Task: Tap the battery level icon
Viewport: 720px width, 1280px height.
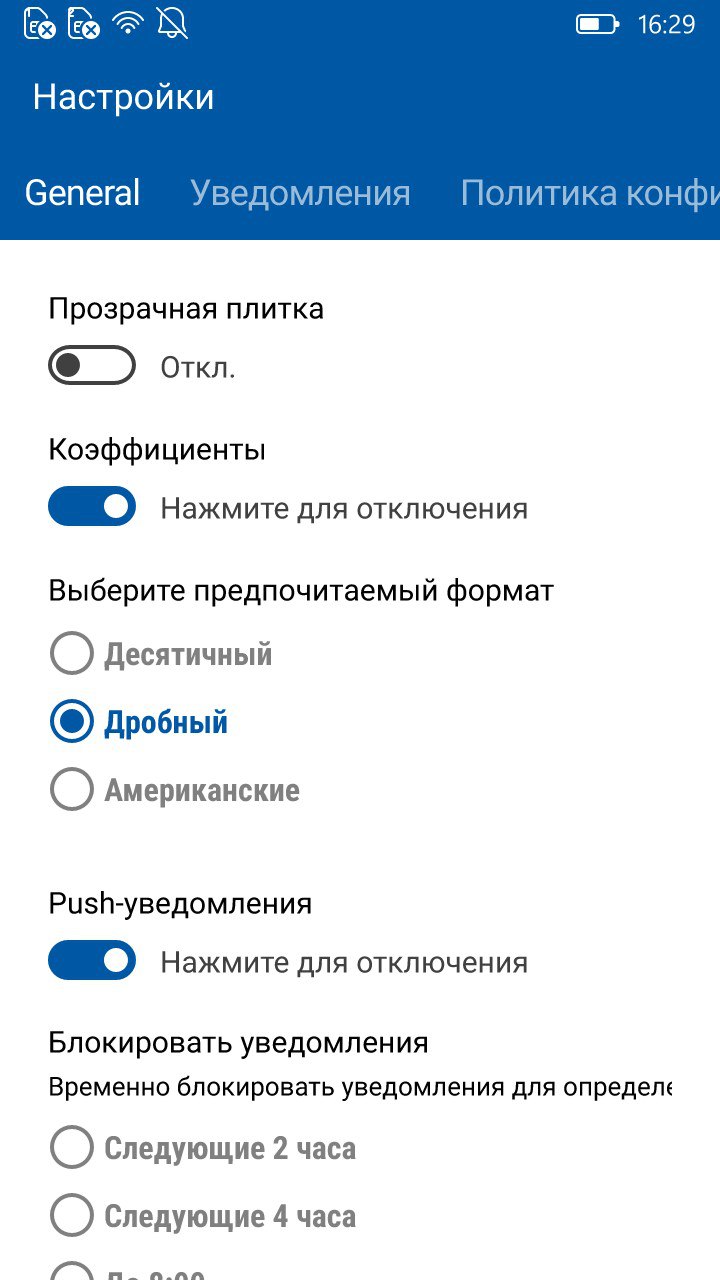Action: (x=597, y=24)
